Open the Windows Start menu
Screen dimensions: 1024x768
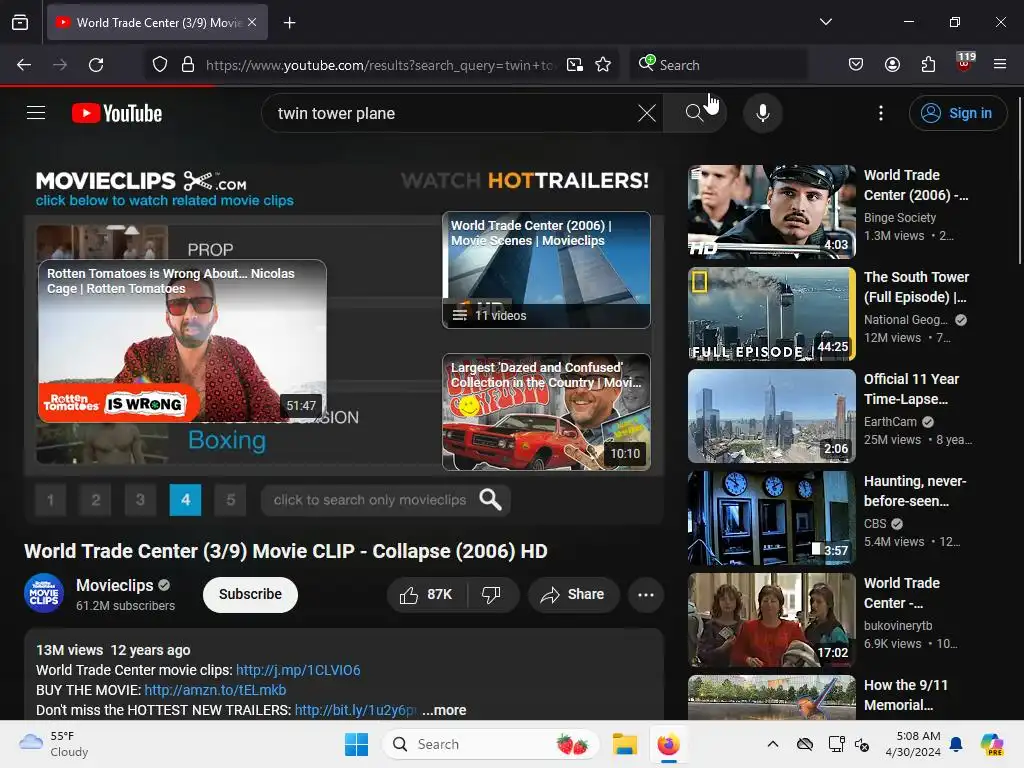coord(356,744)
